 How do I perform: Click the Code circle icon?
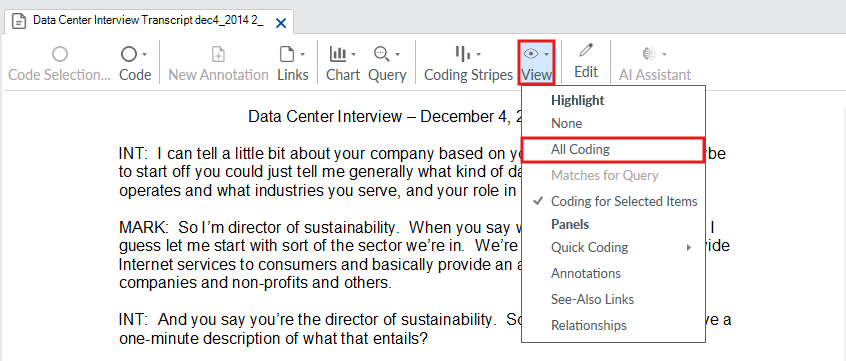(x=128, y=54)
